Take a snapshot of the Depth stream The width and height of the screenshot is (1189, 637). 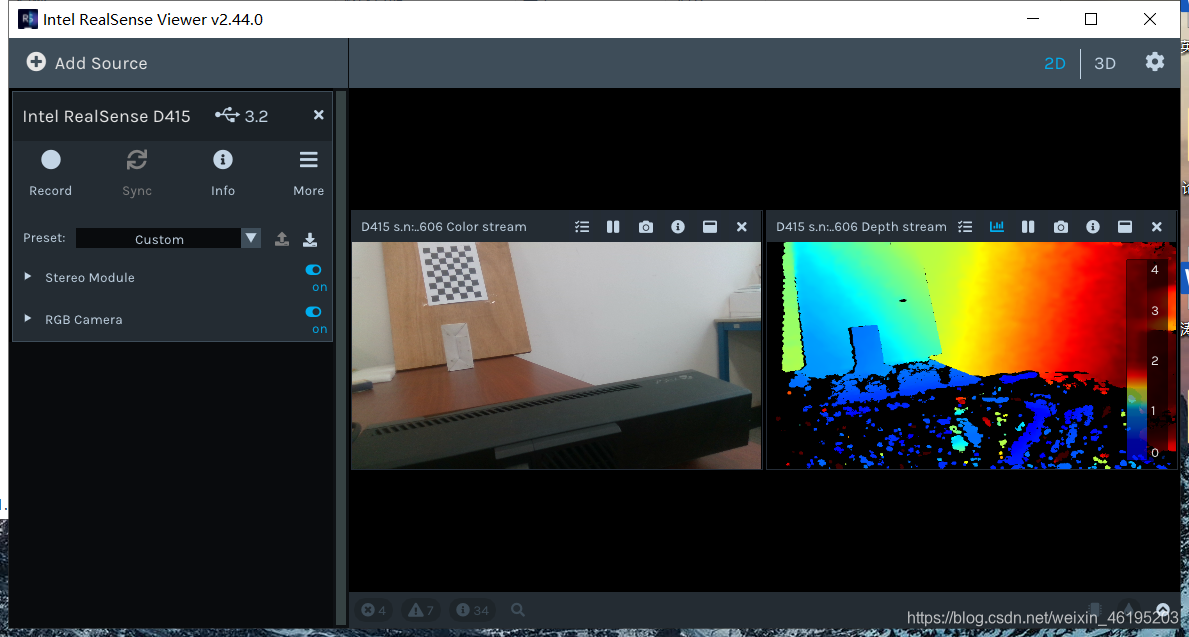[1061, 227]
